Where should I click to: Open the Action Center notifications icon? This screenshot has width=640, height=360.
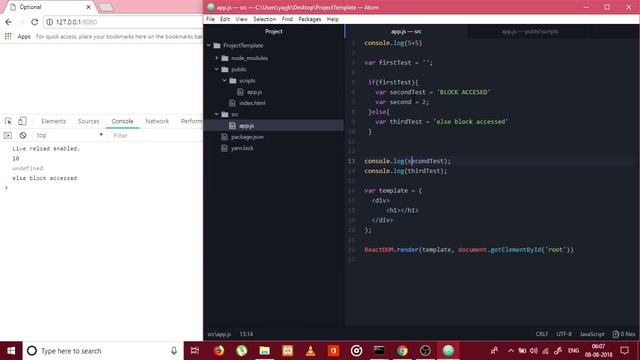pyautogui.click(x=624, y=351)
